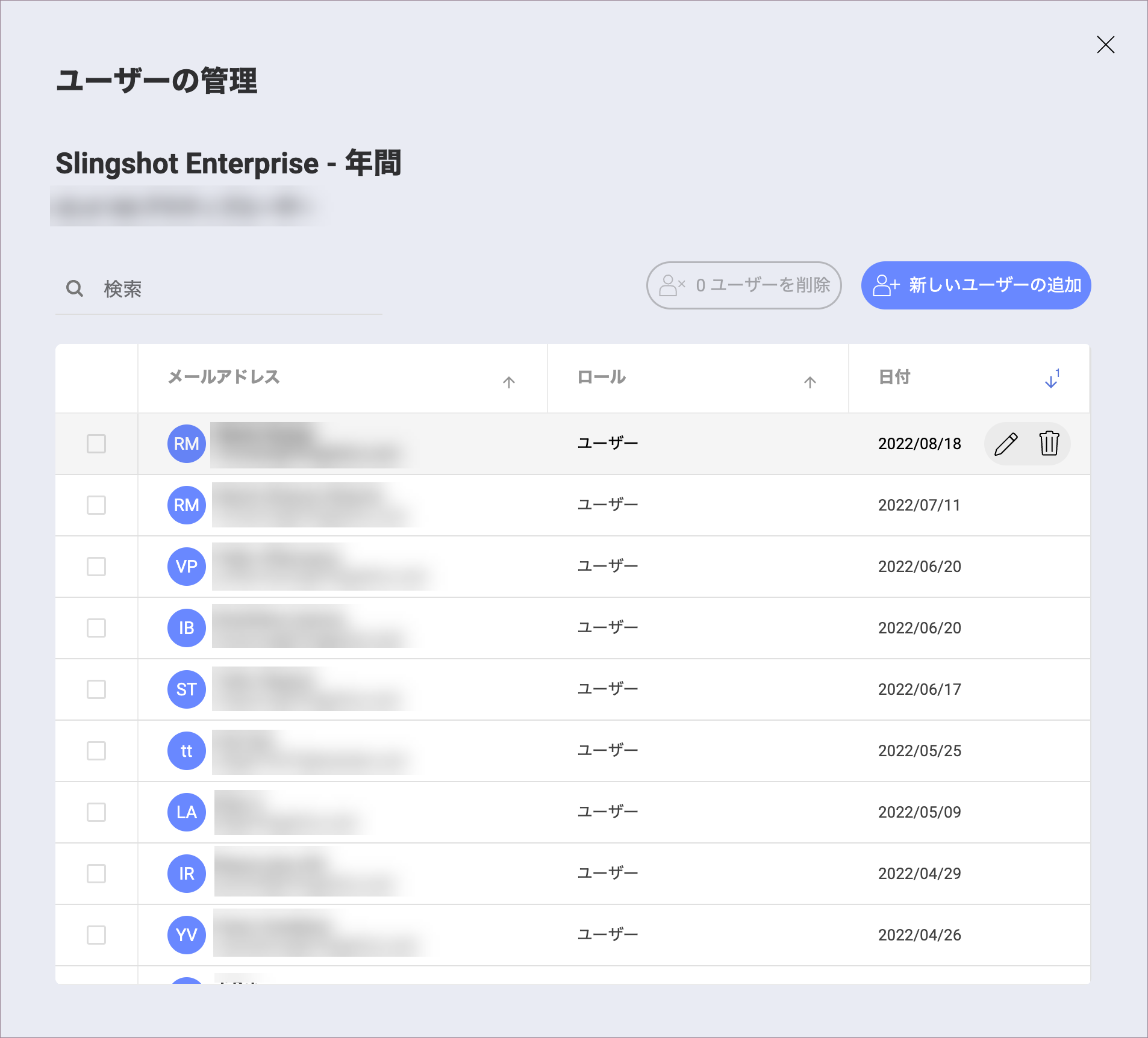Click the ST user avatar
This screenshot has width=1148, height=1038.
[187, 689]
